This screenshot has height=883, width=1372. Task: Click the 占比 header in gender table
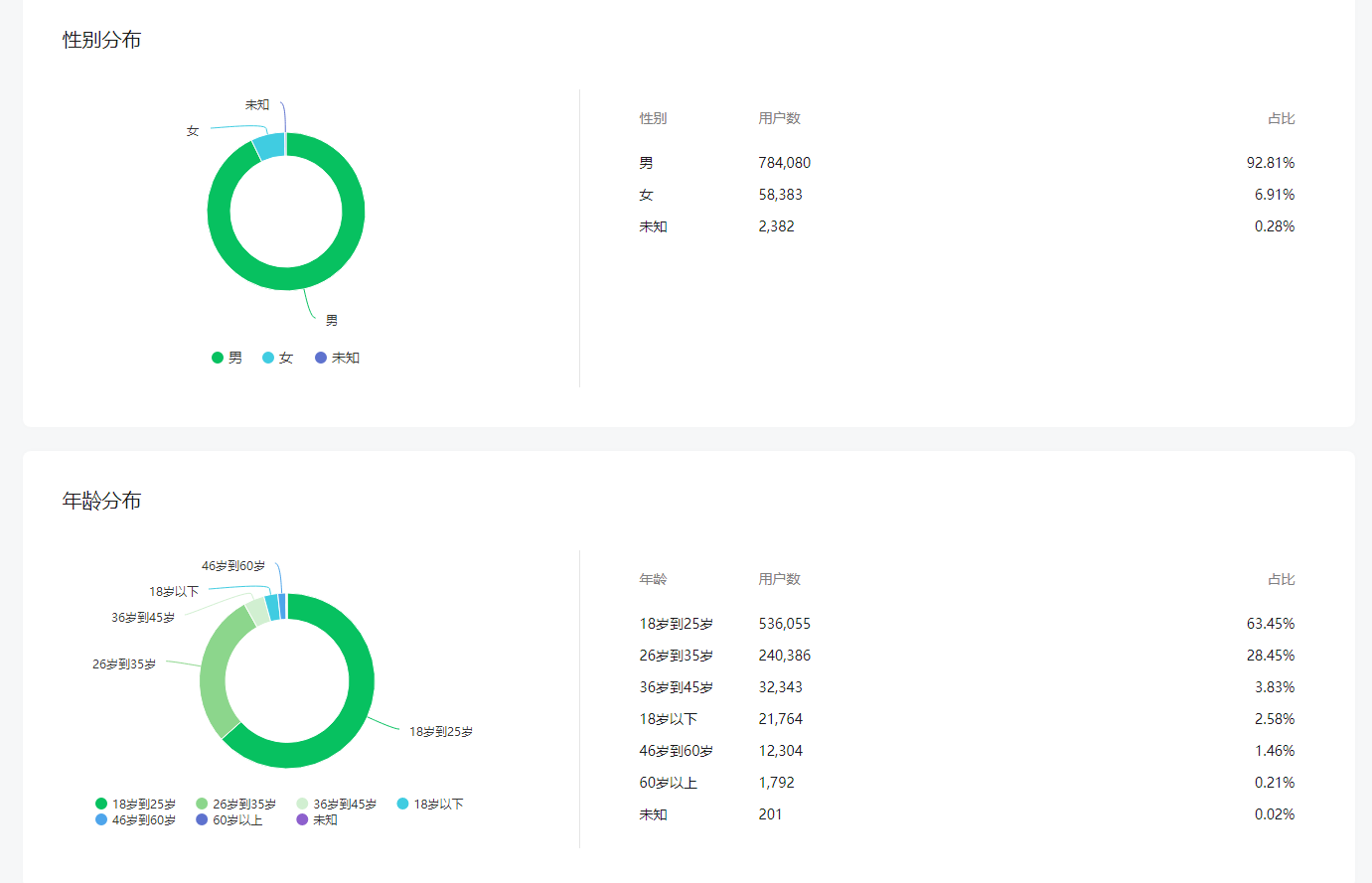1282,118
